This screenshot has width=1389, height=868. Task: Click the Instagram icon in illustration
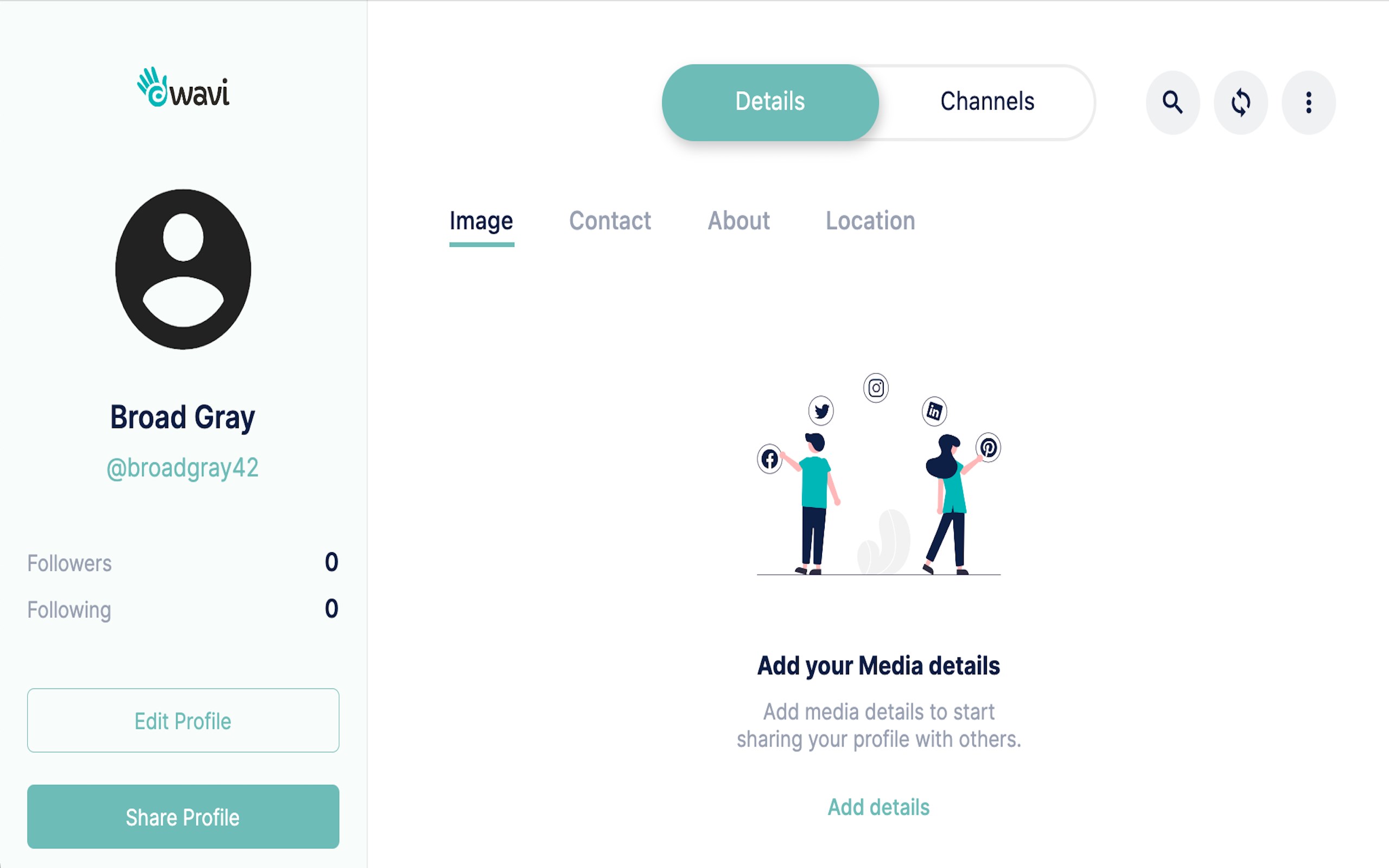pos(876,388)
